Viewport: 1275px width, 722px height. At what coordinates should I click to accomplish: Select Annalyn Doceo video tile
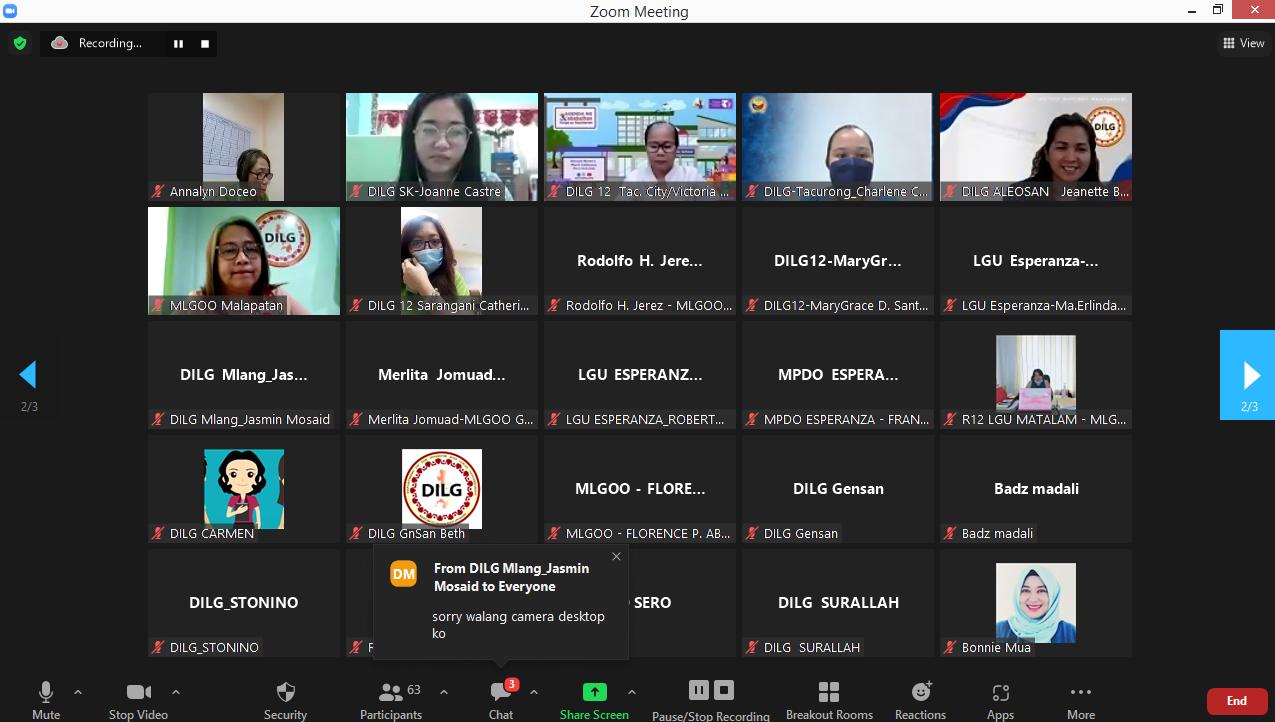[x=244, y=147]
